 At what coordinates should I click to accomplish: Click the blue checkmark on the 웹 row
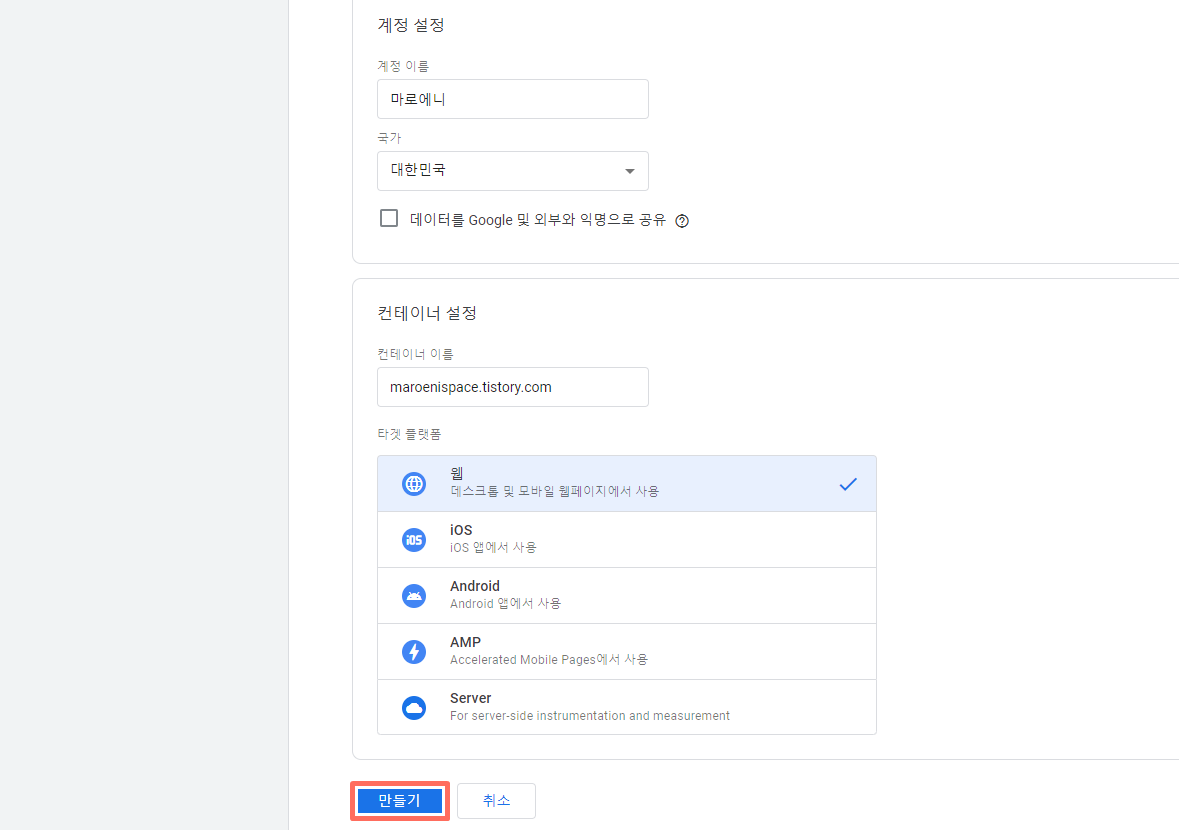[848, 484]
